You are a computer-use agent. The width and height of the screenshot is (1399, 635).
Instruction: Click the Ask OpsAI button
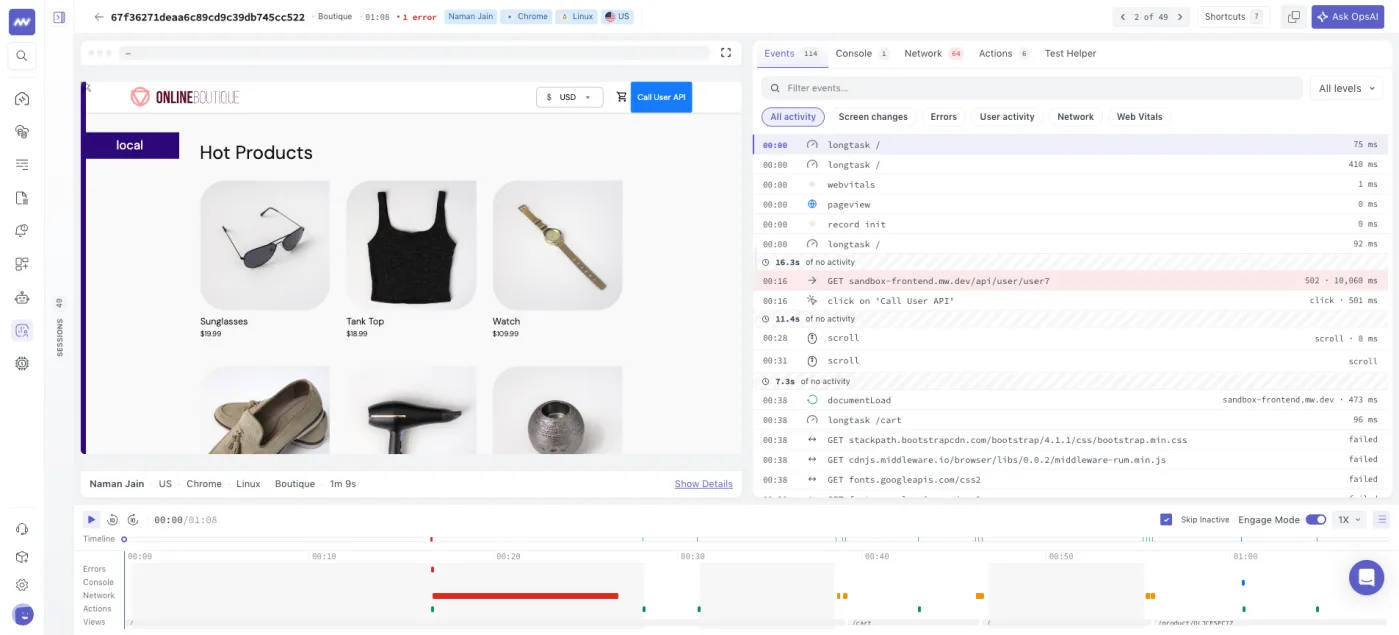pyautogui.click(x=1347, y=17)
